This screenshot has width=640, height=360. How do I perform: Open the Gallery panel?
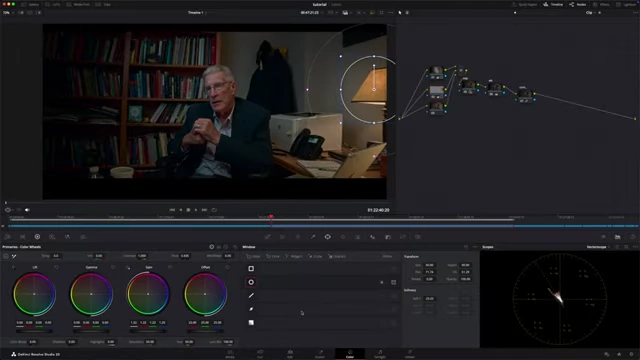(x=30, y=4)
